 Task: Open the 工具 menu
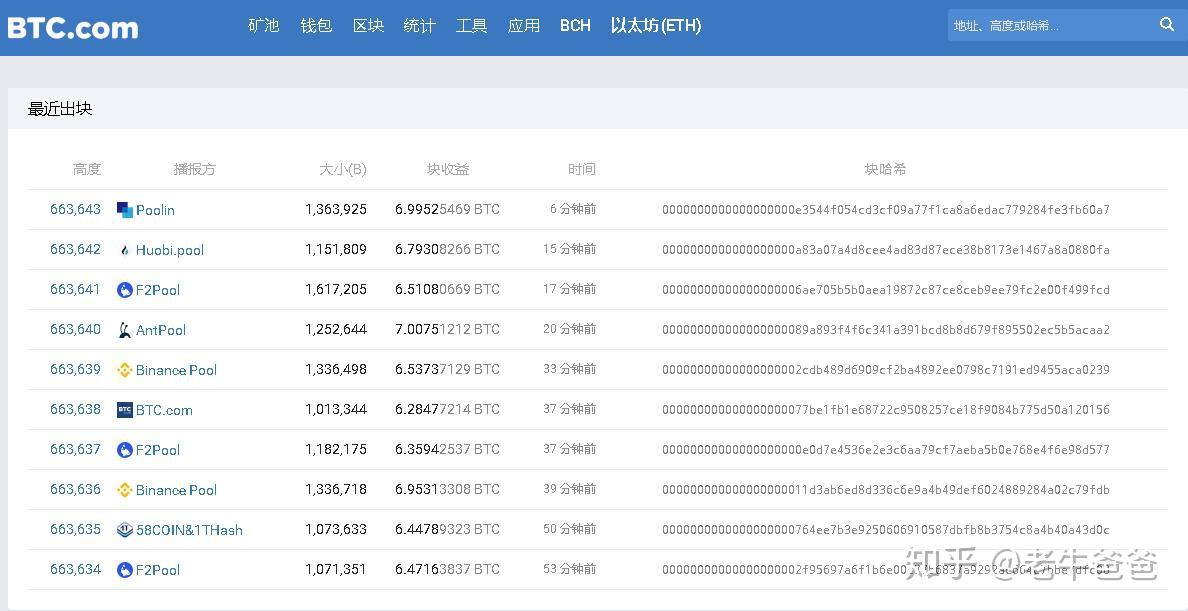pos(471,25)
